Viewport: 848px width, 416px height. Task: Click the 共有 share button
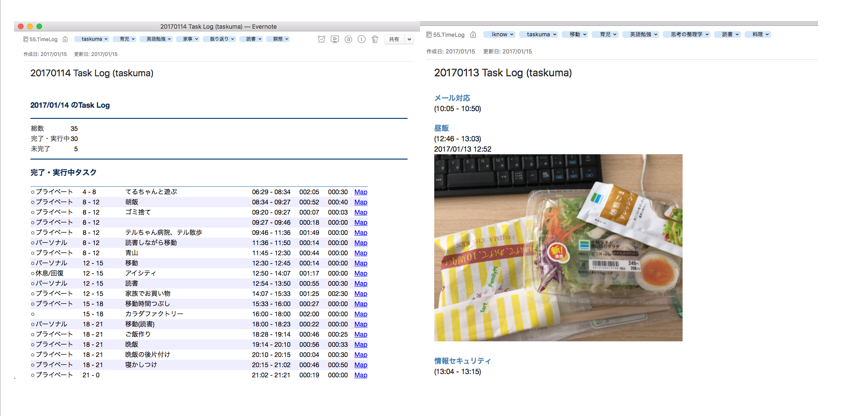394,40
